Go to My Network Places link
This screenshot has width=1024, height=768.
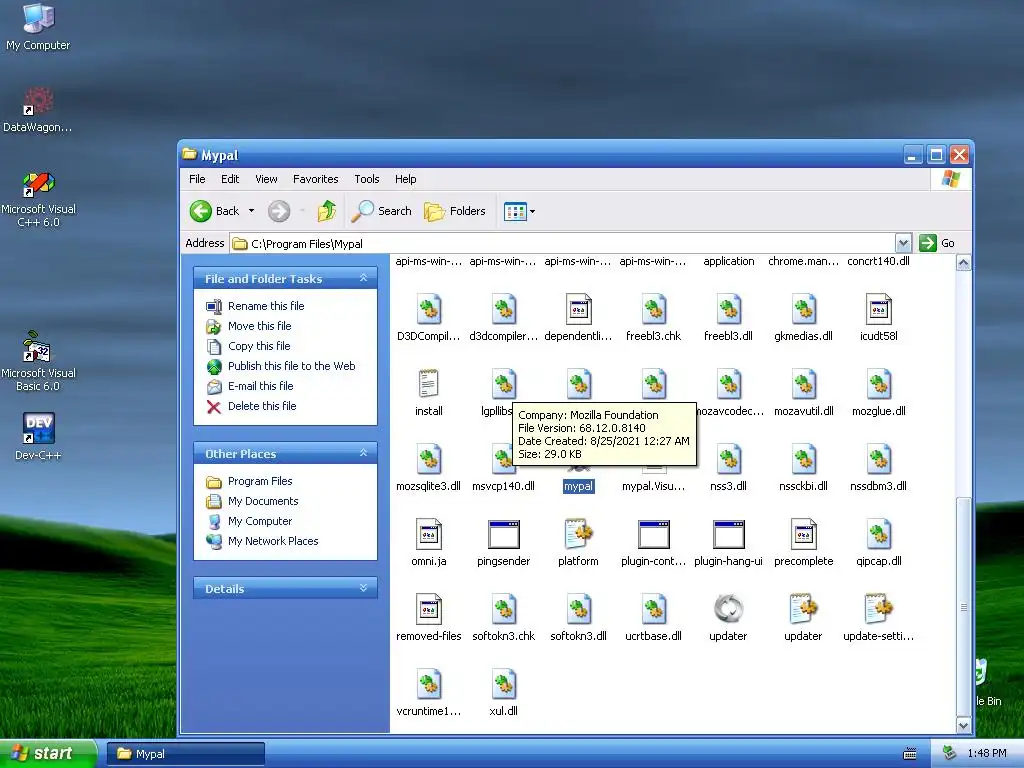click(x=273, y=541)
